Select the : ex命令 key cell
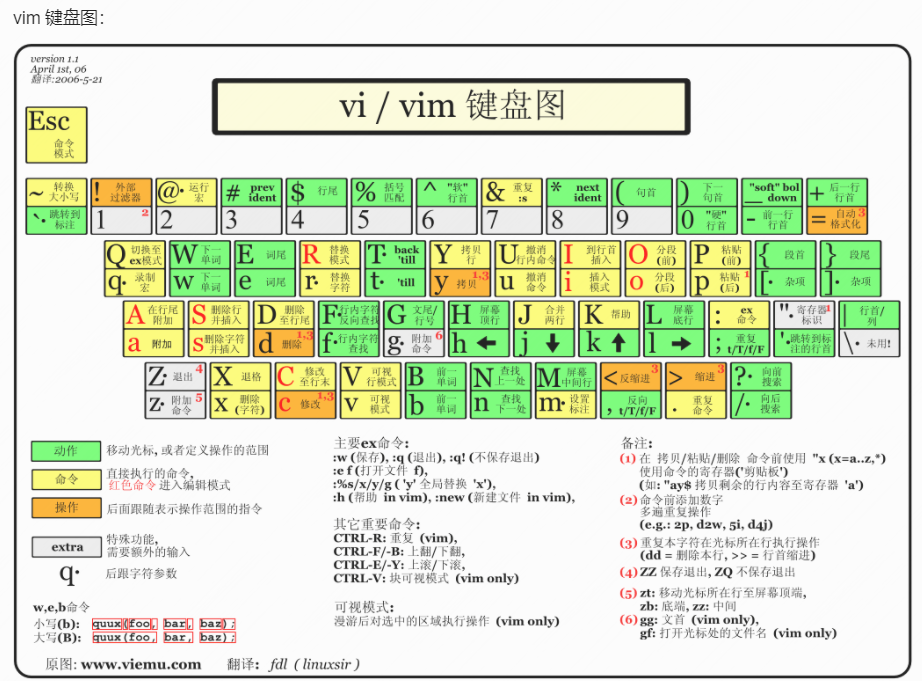The image size is (922, 681). [739, 315]
